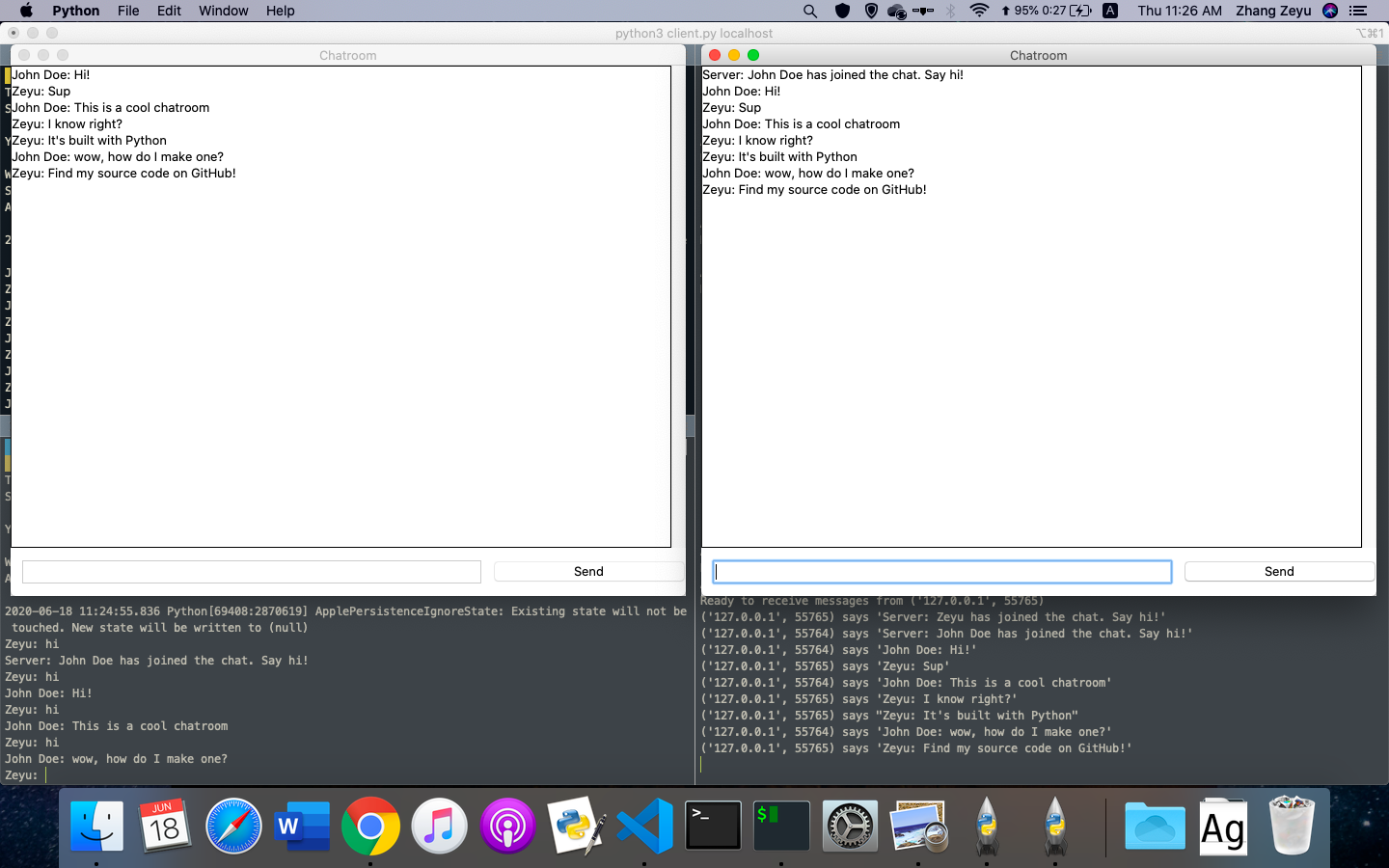Viewport: 1389px width, 868px height.
Task: Open the Apple menu
Action: click(26, 11)
